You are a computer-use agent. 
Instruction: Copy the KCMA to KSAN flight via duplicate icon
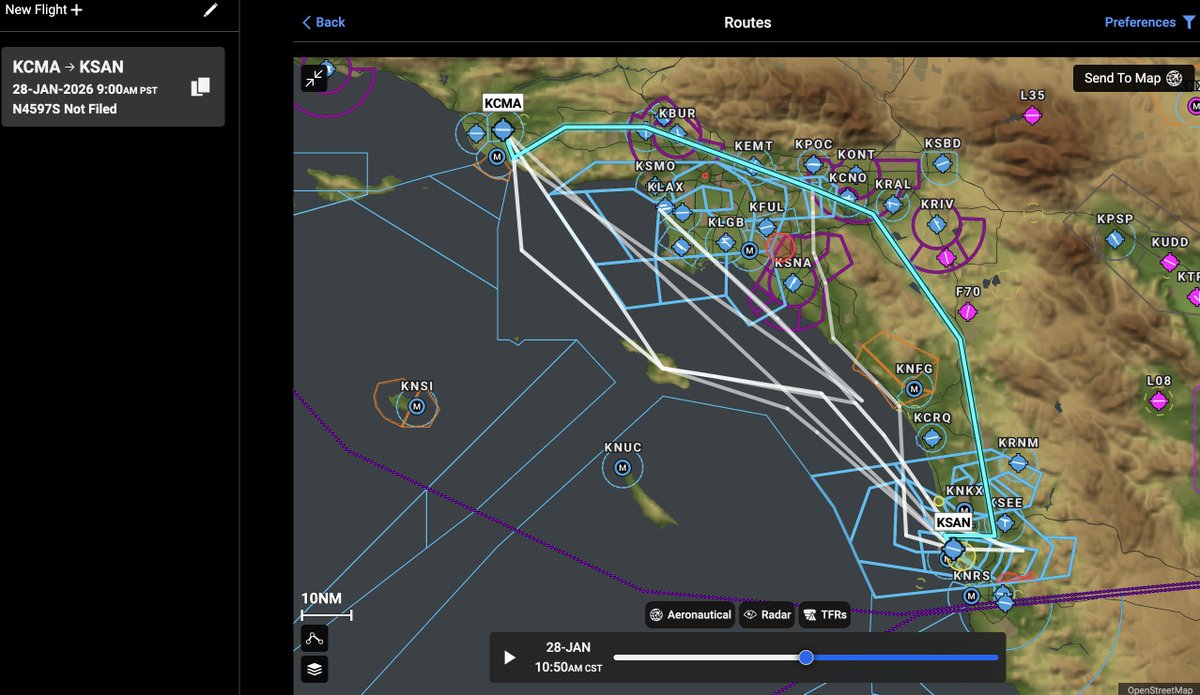pyautogui.click(x=201, y=86)
